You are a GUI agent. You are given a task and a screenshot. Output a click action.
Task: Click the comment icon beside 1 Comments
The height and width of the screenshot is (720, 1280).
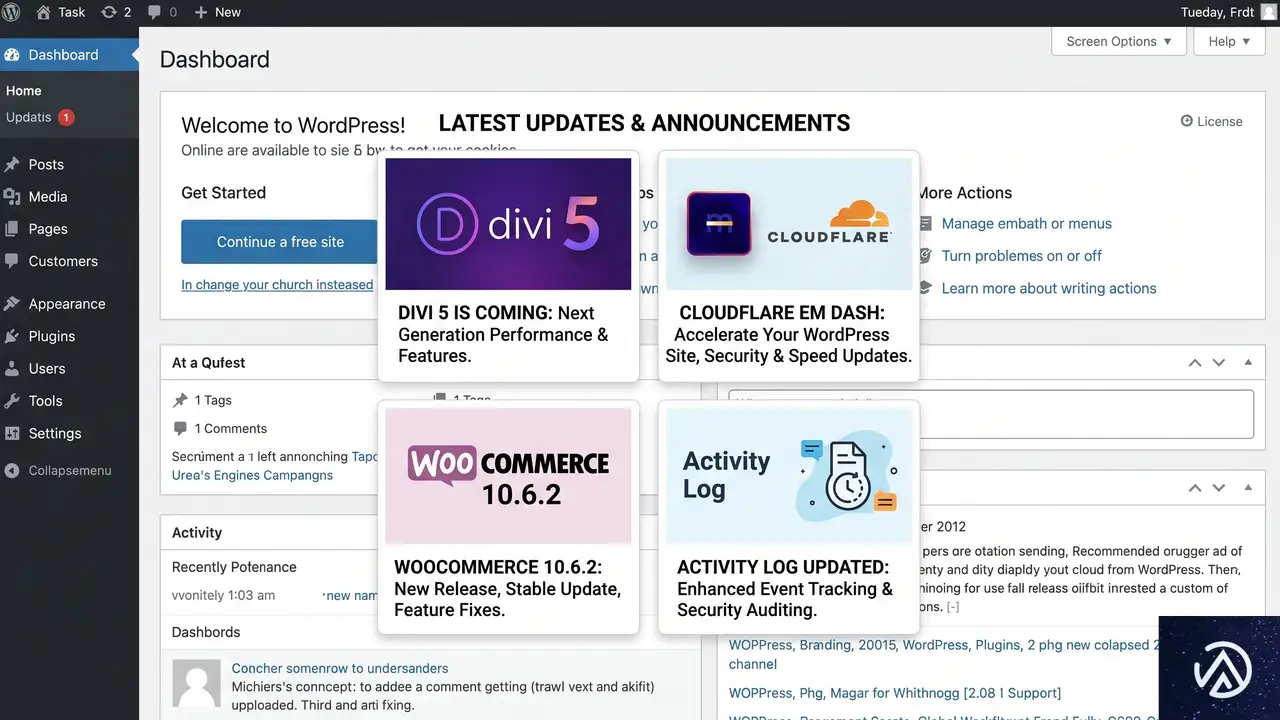[180, 428]
